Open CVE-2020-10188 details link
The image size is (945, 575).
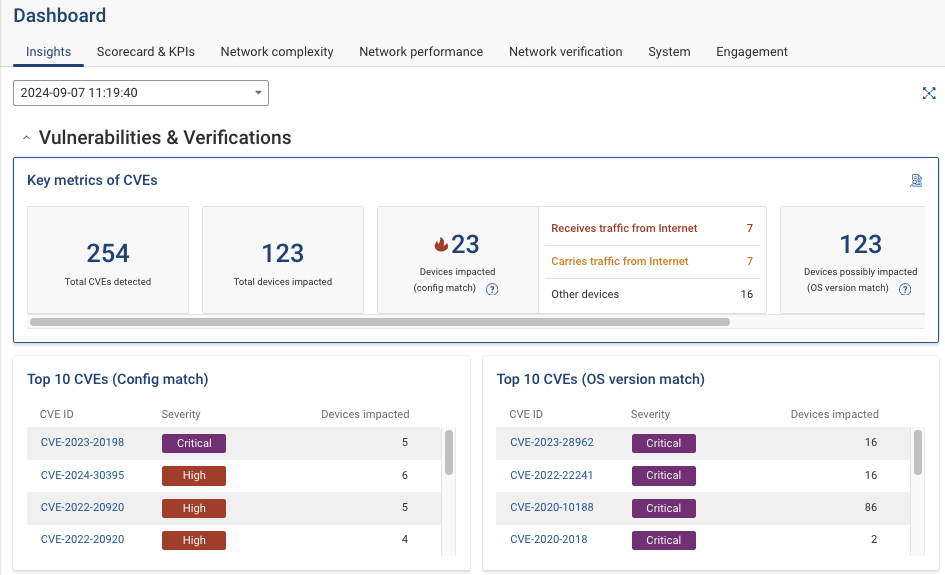pos(551,508)
